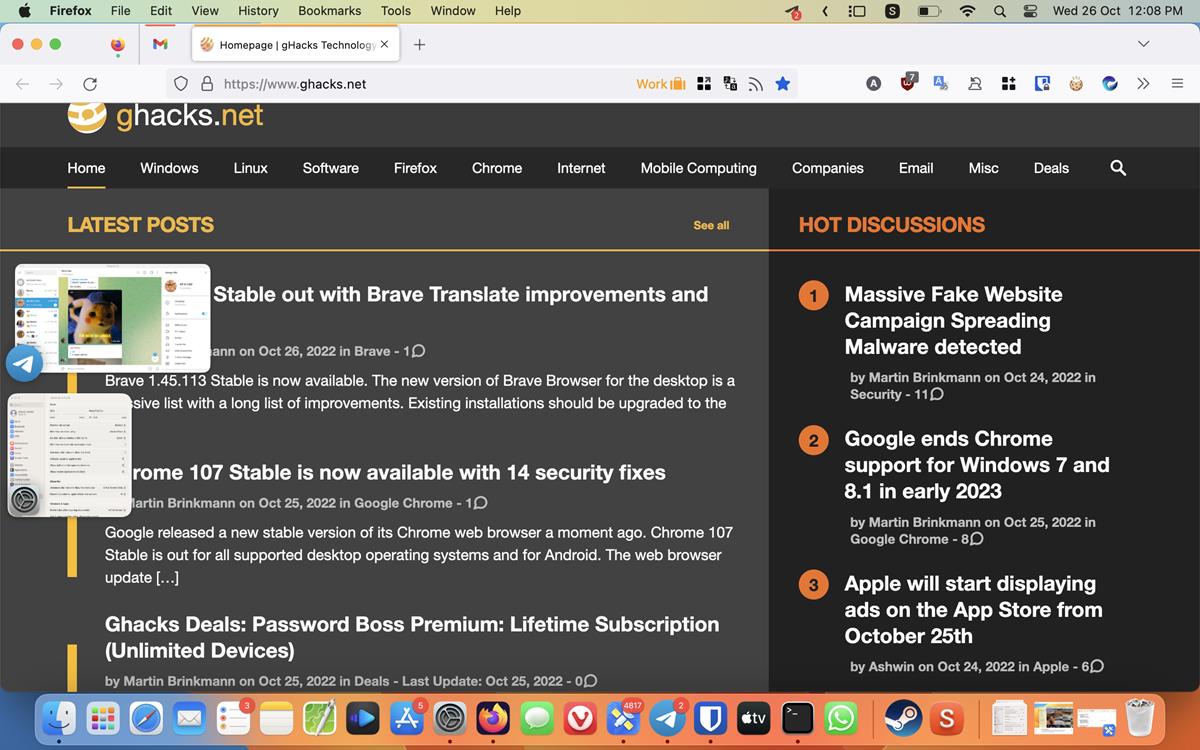The image size is (1200, 750).
Task: Open the Deals section
Action: coord(1051,168)
